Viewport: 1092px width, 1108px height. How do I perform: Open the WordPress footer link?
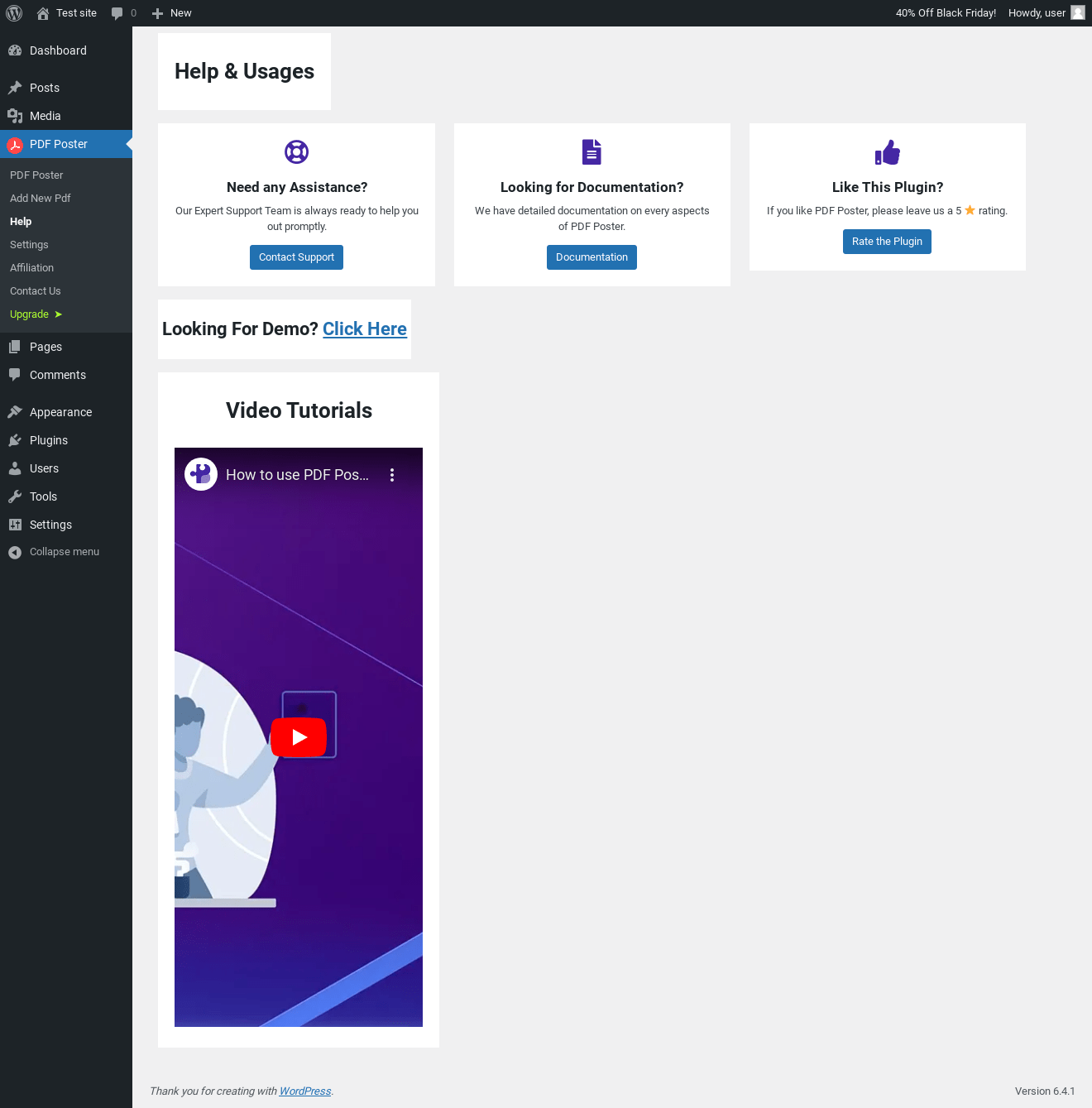305,1091
